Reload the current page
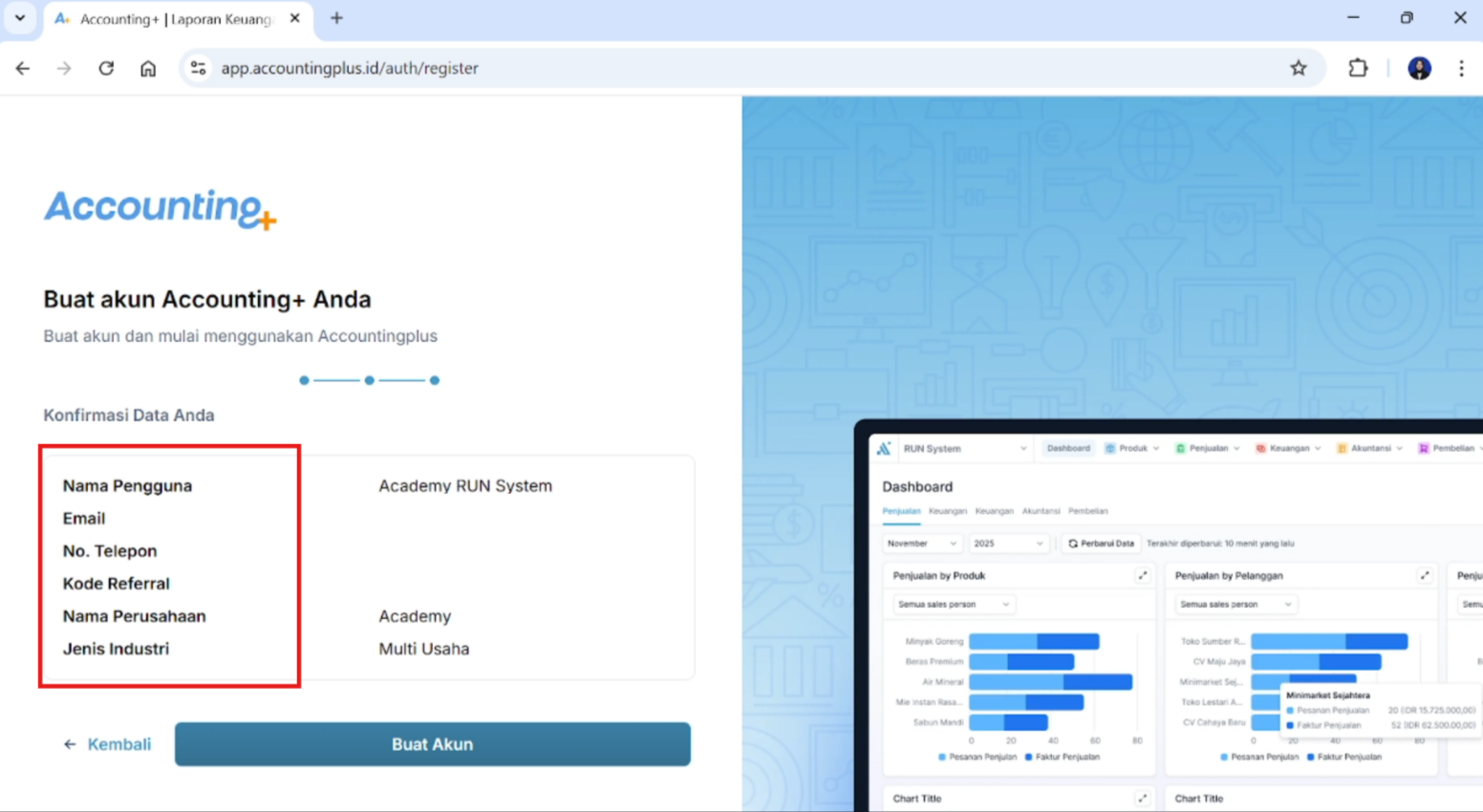This screenshot has height=812, width=1483. click(x=106, y=68)
